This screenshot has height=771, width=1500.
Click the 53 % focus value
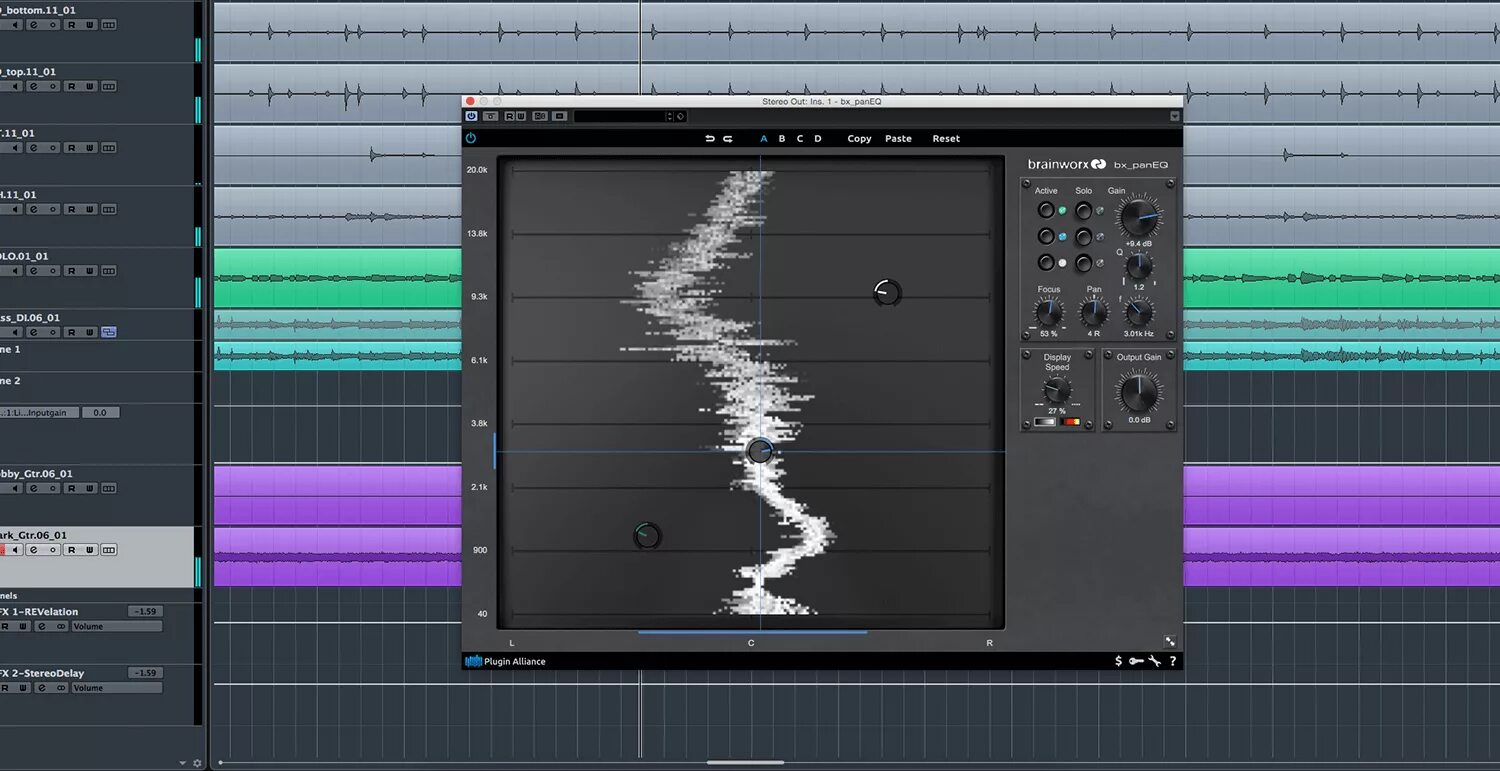(1049, 334)
